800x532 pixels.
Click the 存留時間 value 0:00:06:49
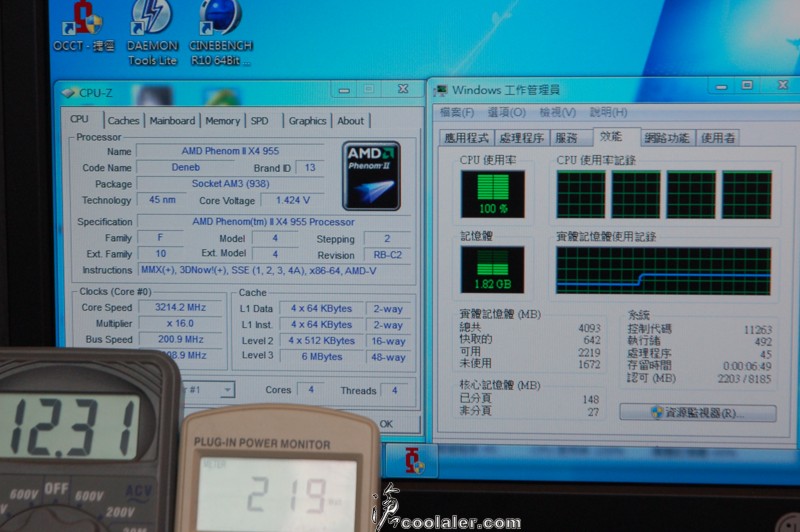coord(747,366)
